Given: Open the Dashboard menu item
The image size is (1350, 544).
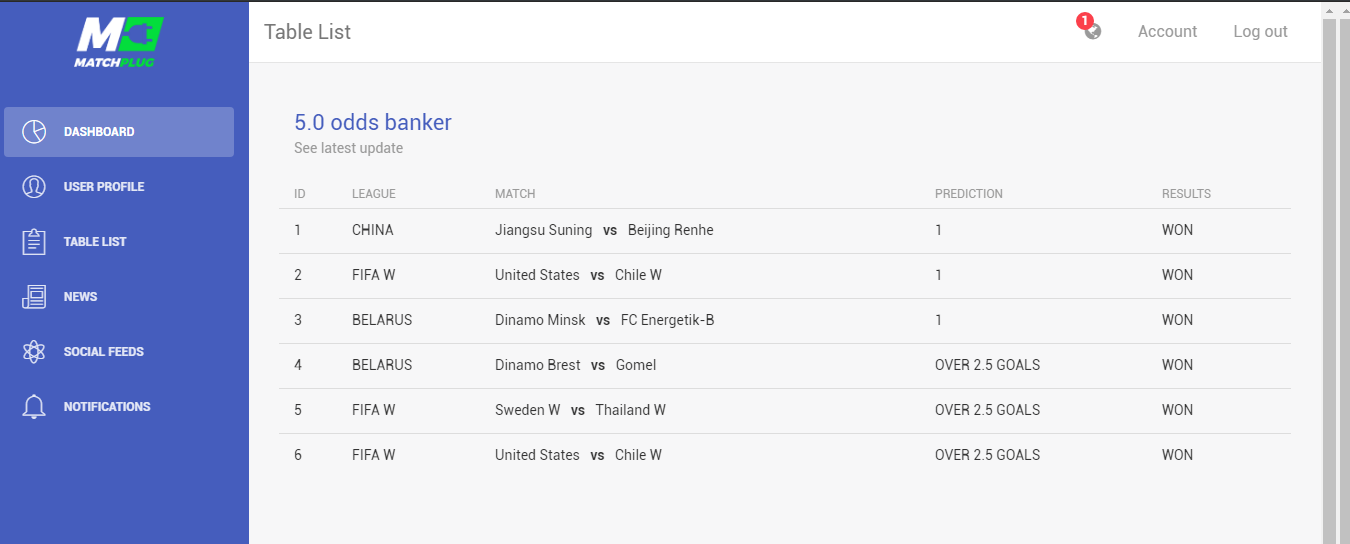Looking at the screenshot, I should click(99, 132).
